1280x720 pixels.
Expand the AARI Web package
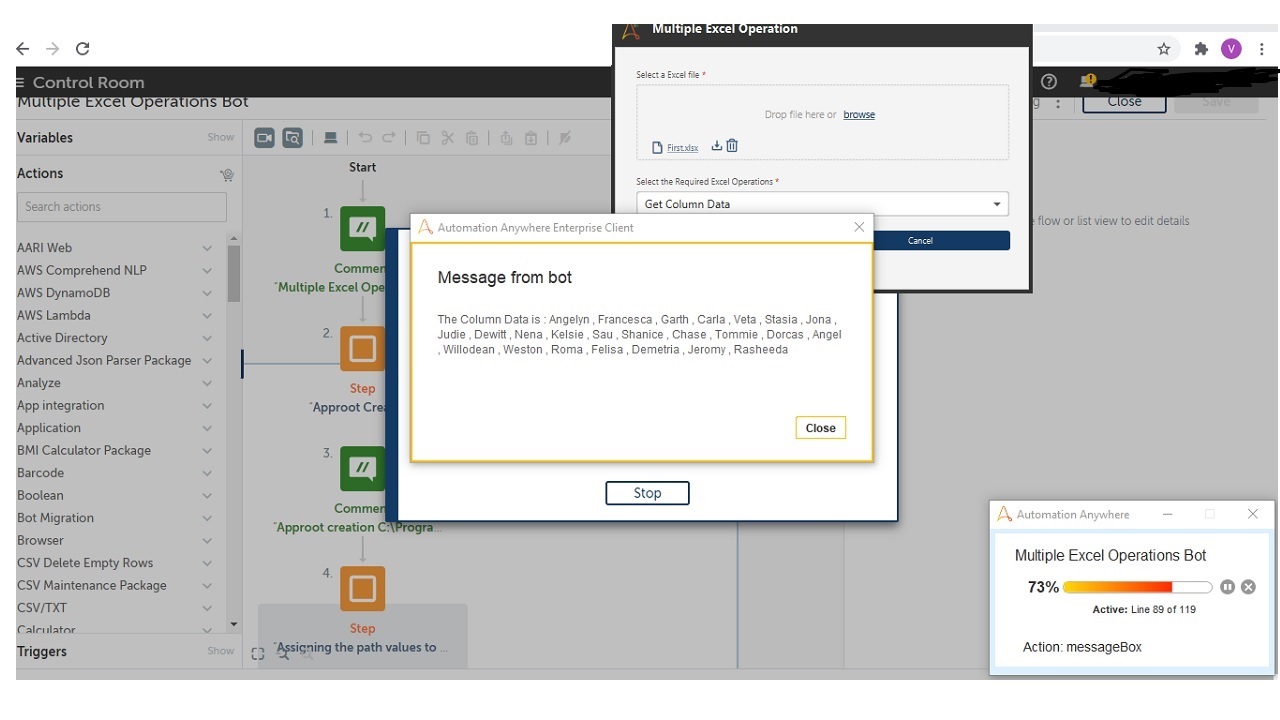[207, 248]
